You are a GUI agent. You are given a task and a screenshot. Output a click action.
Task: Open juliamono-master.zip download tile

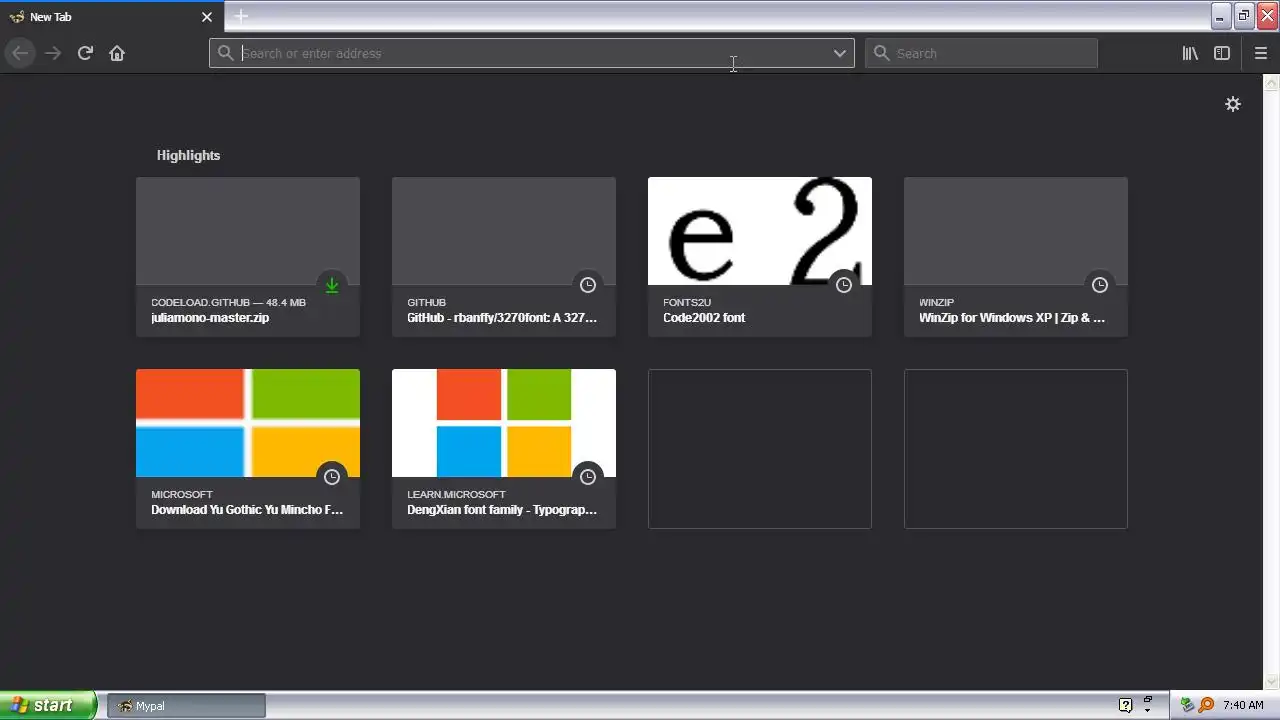coord(248,257)
